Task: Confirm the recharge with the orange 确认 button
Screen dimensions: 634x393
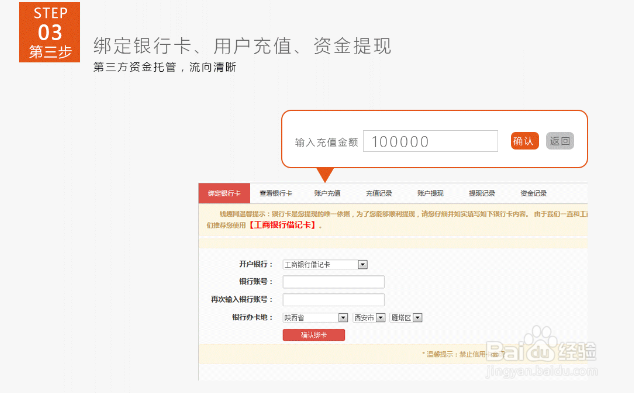Action: click(524, 141)
